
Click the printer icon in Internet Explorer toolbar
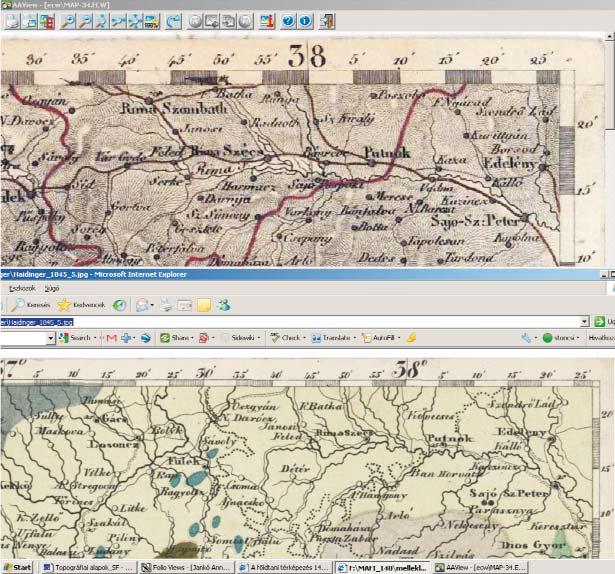click(166, 305)
